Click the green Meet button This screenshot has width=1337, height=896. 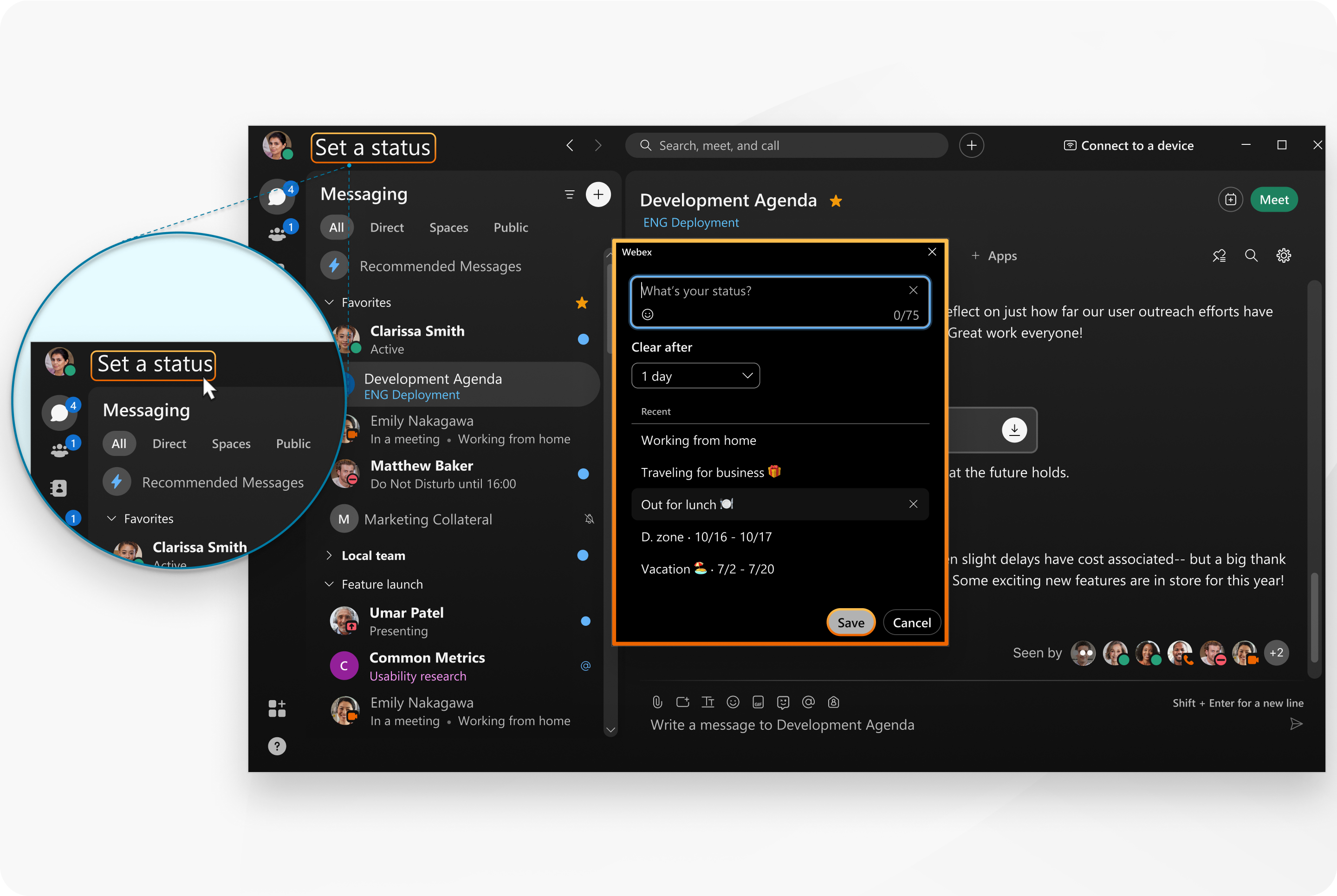pyautogui.click(x=1273, y=200)
